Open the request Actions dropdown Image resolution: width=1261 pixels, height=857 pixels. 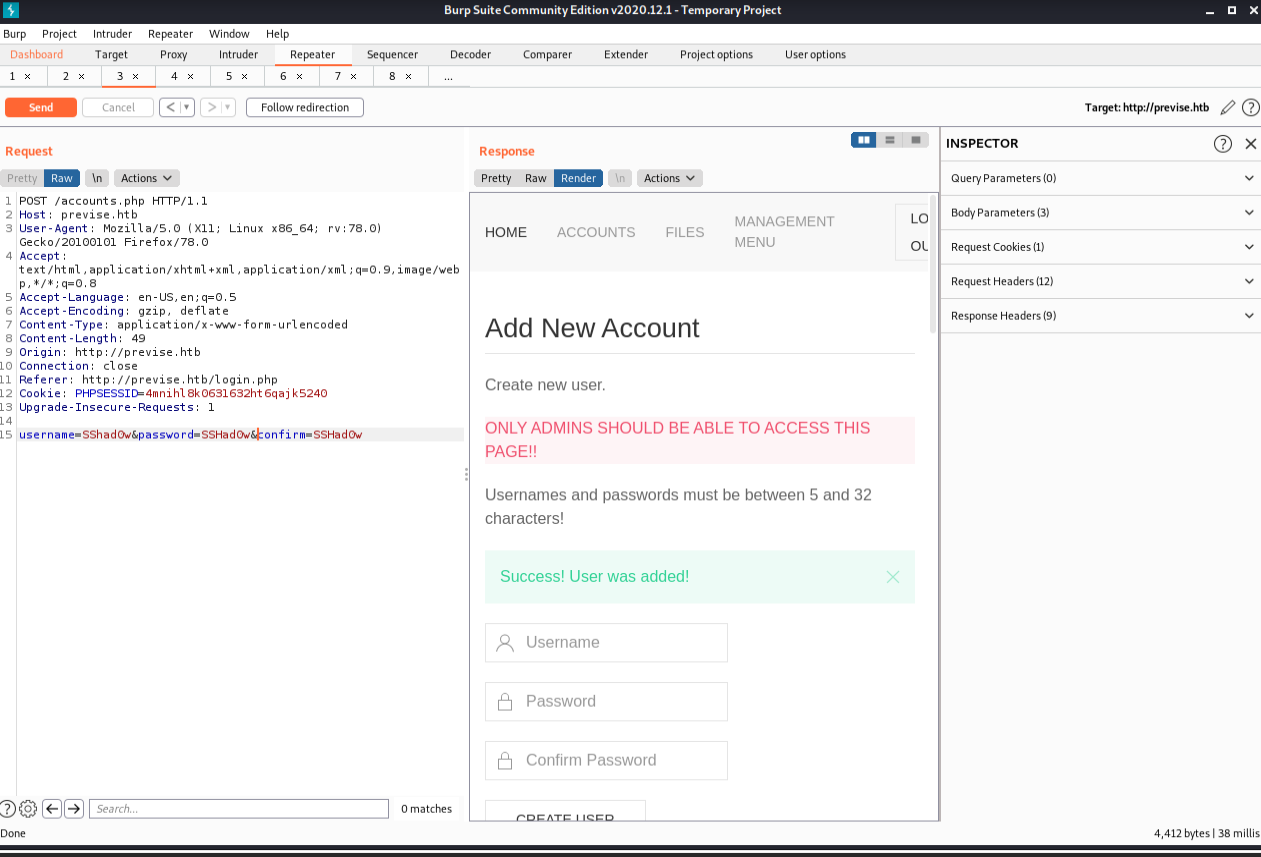click(146, 178)
